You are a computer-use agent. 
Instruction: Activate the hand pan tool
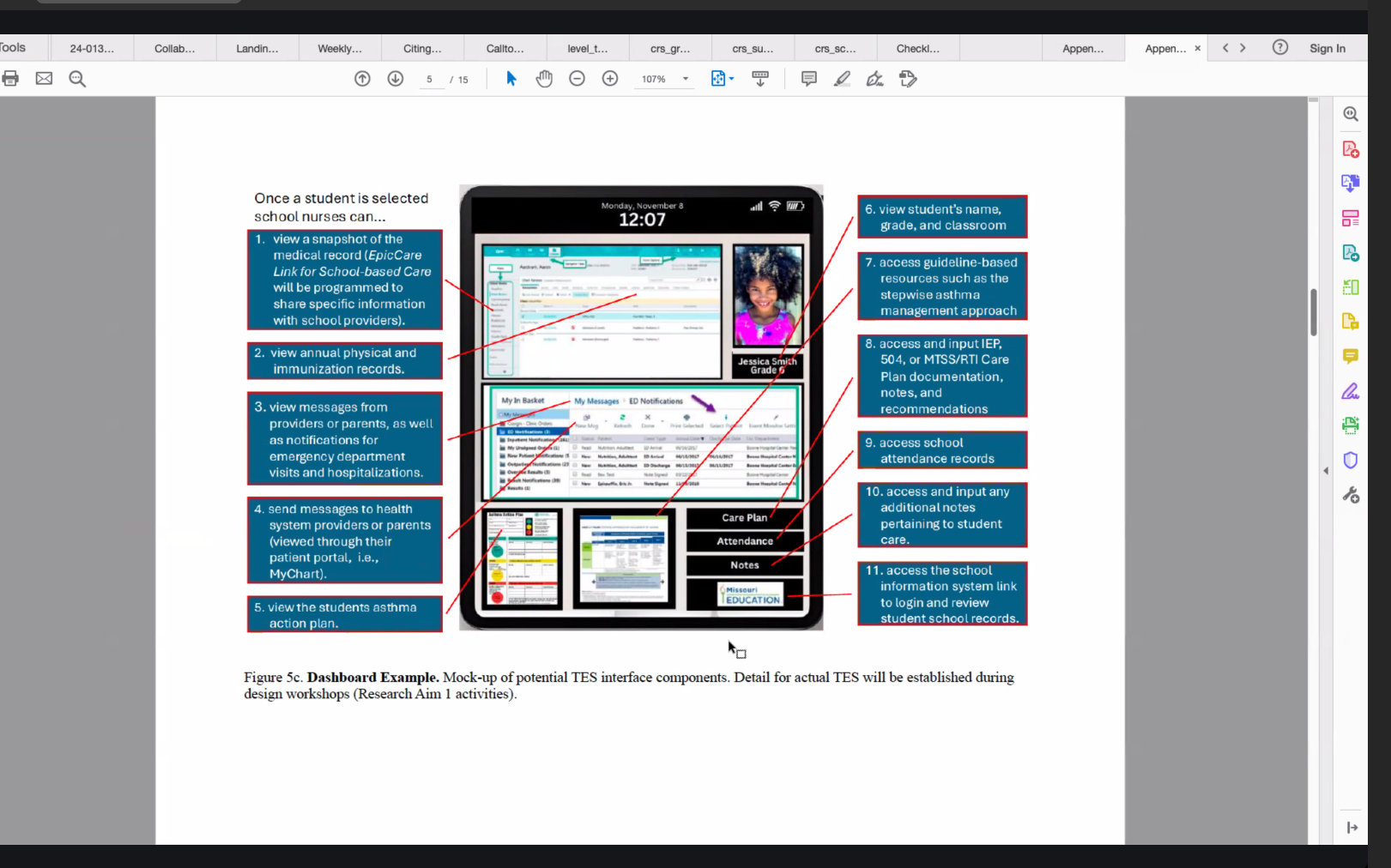click(544, 79)
